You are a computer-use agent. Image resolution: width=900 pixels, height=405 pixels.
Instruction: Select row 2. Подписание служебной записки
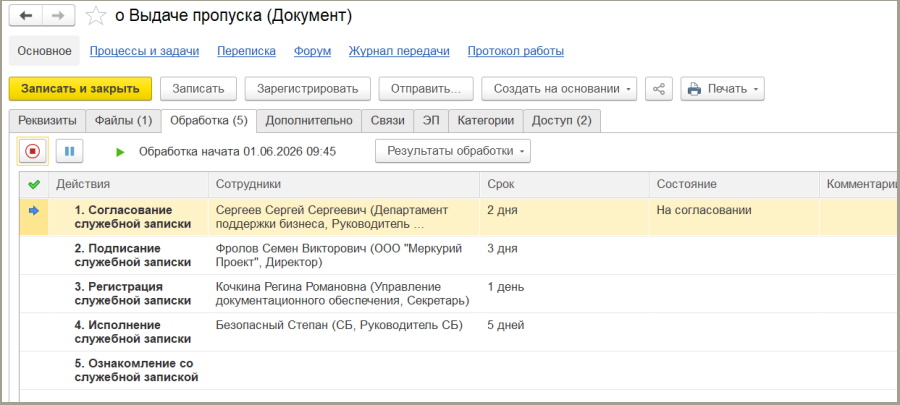tap(457, 255)
